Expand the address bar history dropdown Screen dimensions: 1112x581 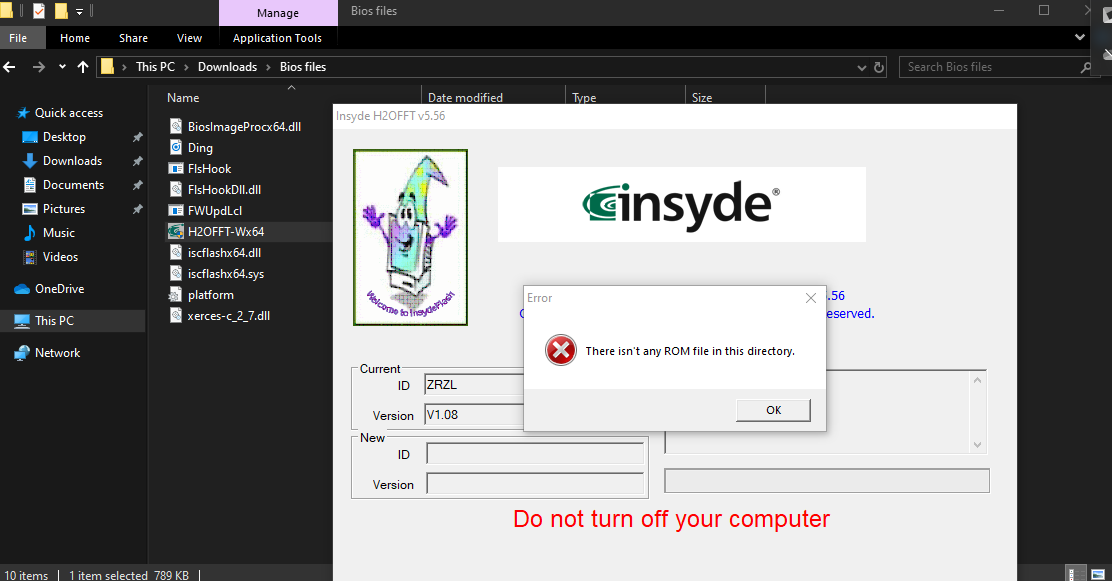[x=862, y=67]
